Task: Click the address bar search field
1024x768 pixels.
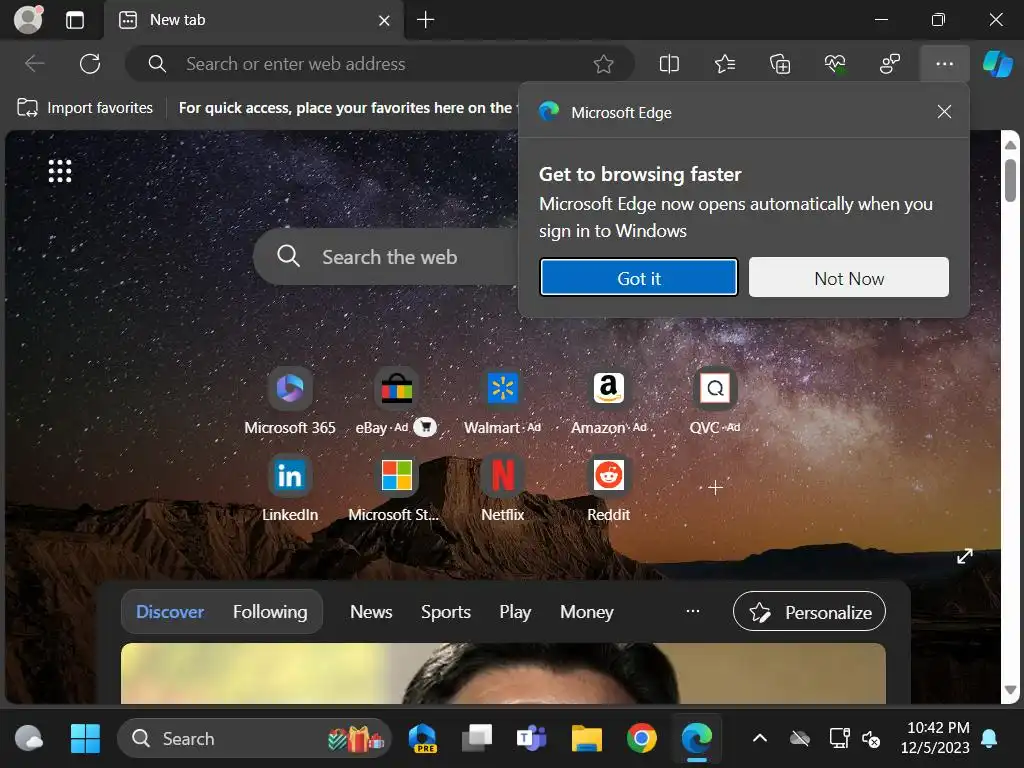Action: click(x=380, y=64)
